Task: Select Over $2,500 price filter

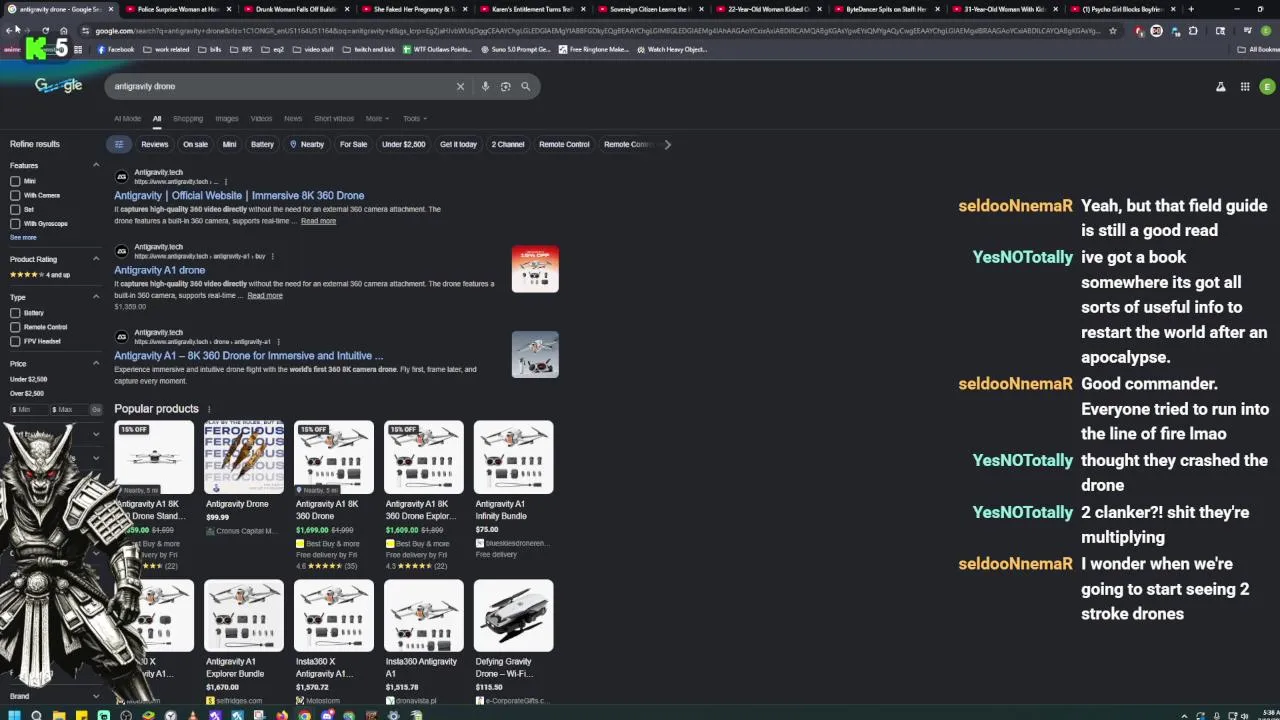Action: pos(27,393)
